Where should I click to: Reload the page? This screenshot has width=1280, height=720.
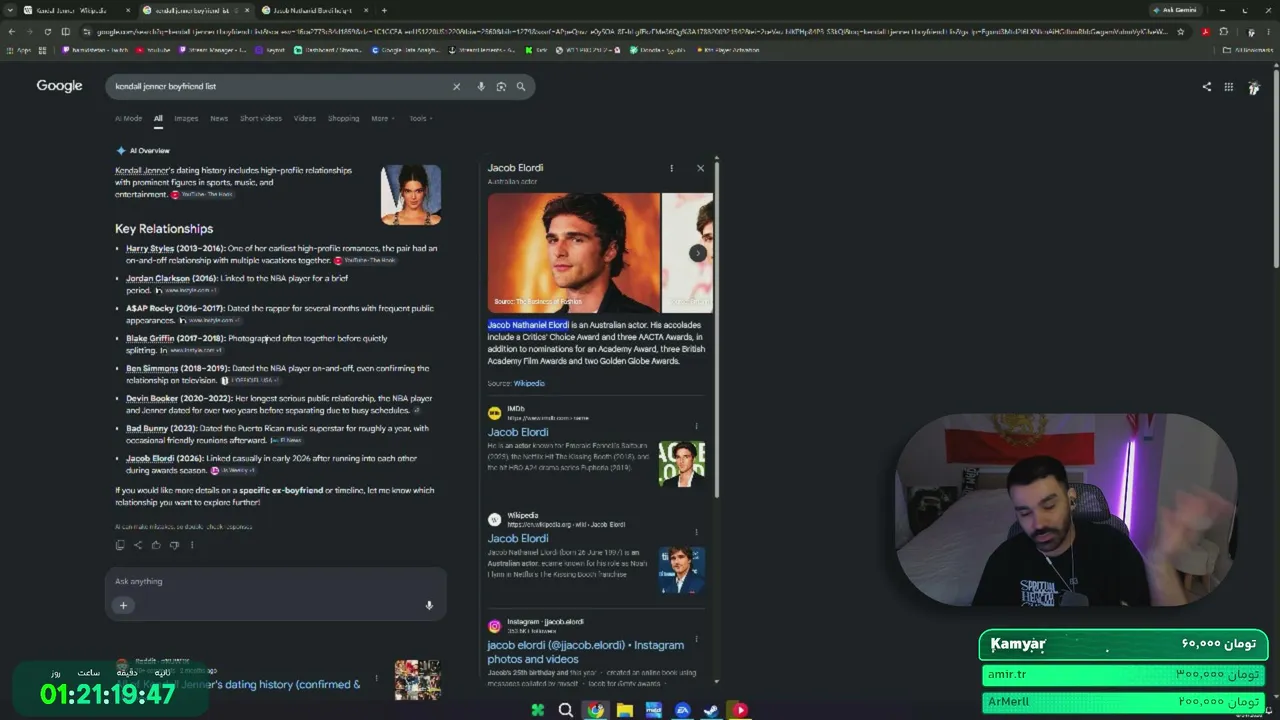47,32
